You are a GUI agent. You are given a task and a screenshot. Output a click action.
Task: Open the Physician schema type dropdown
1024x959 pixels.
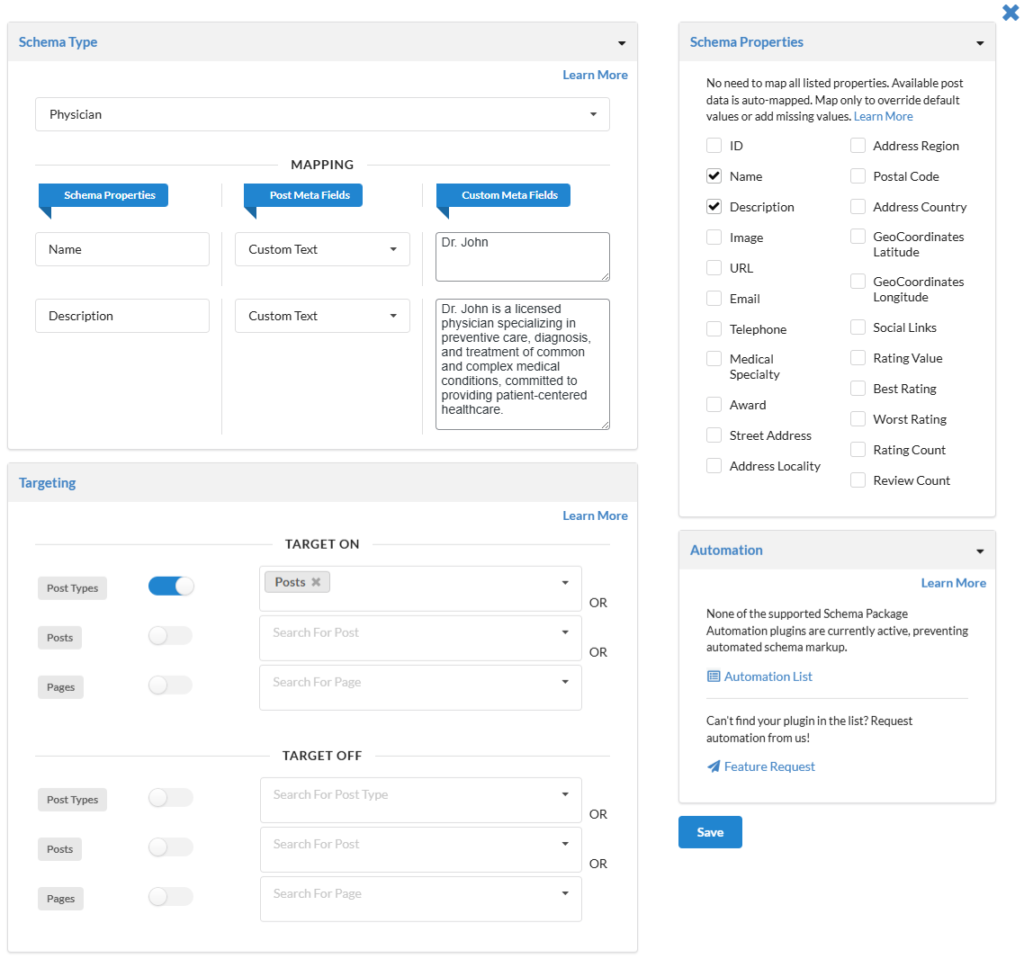pos(322,114)
